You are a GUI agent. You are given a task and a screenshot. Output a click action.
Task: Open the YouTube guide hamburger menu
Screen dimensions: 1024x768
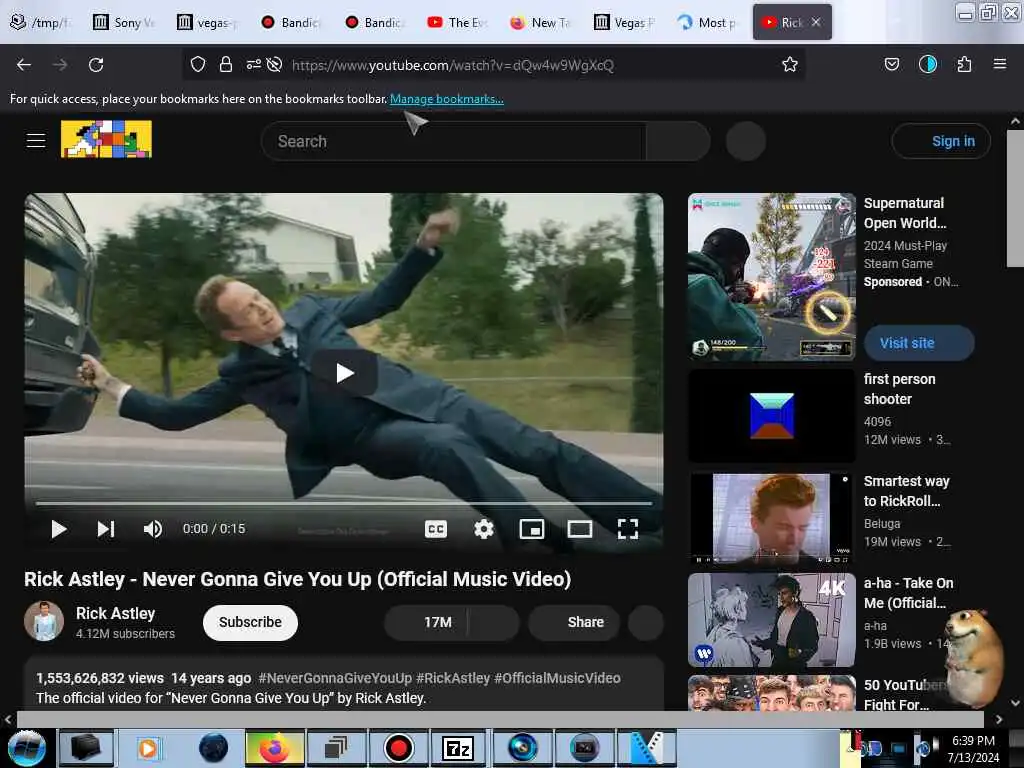coord(36,140)
